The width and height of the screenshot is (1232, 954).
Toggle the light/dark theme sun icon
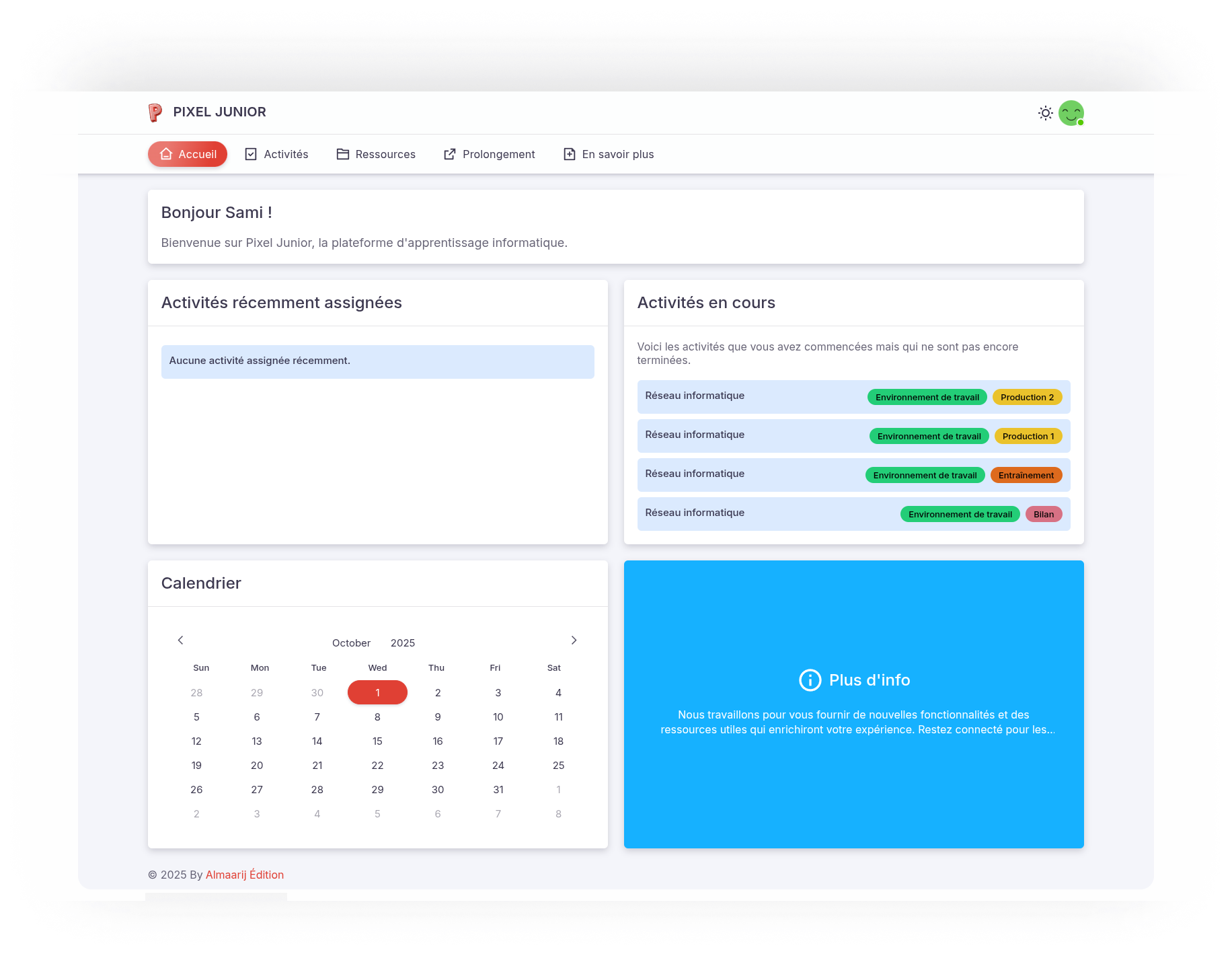[x=1045, y=113]
